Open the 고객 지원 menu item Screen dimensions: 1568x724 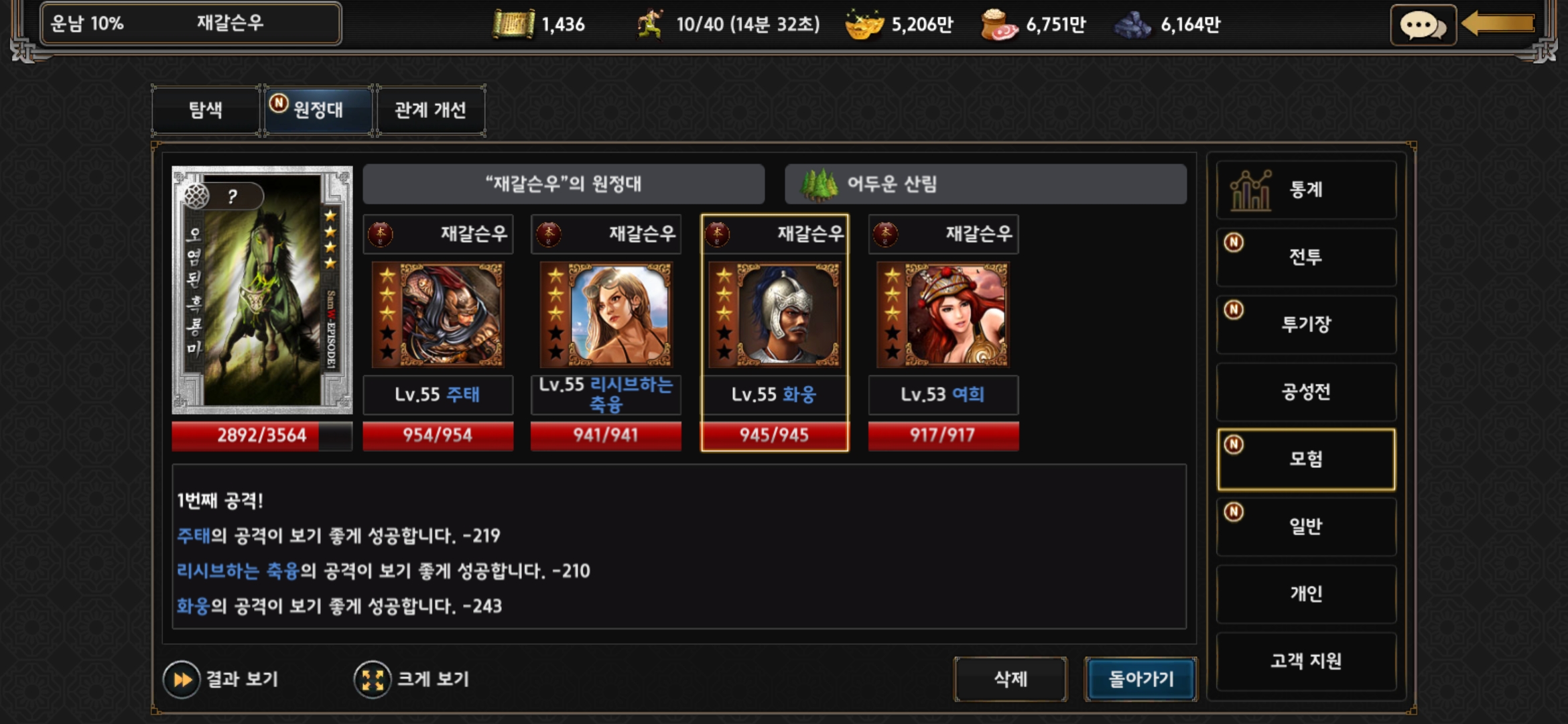pyautogui.click(x=1306, y=662)
